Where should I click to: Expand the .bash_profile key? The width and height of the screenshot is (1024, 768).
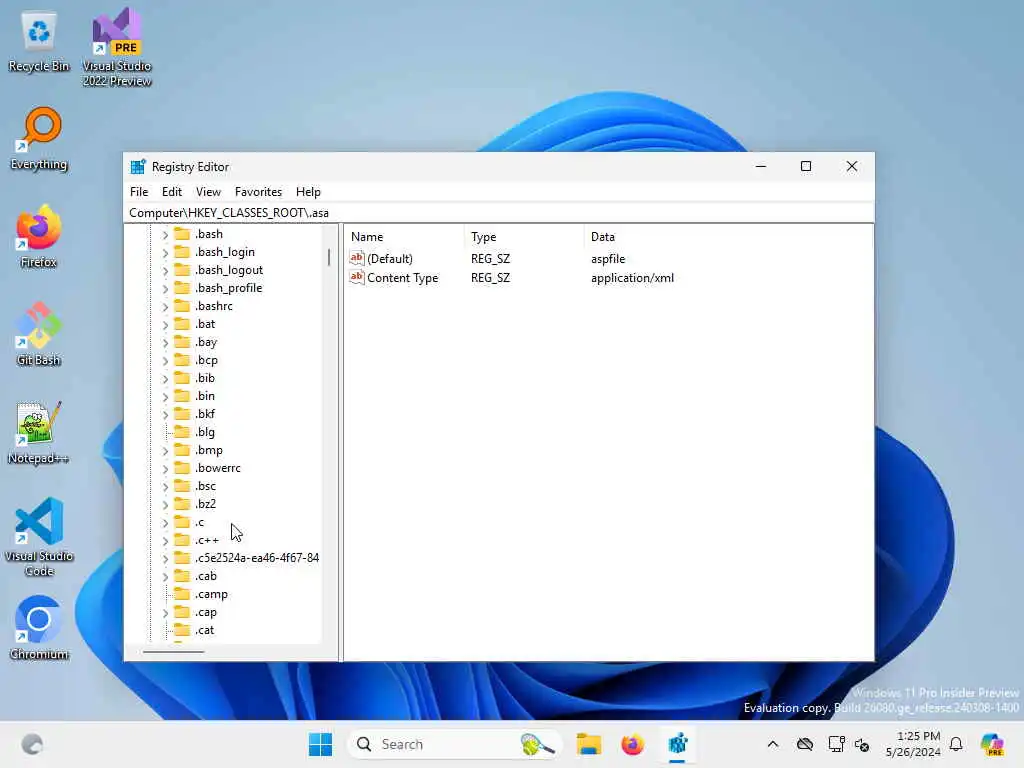point(165,289)
